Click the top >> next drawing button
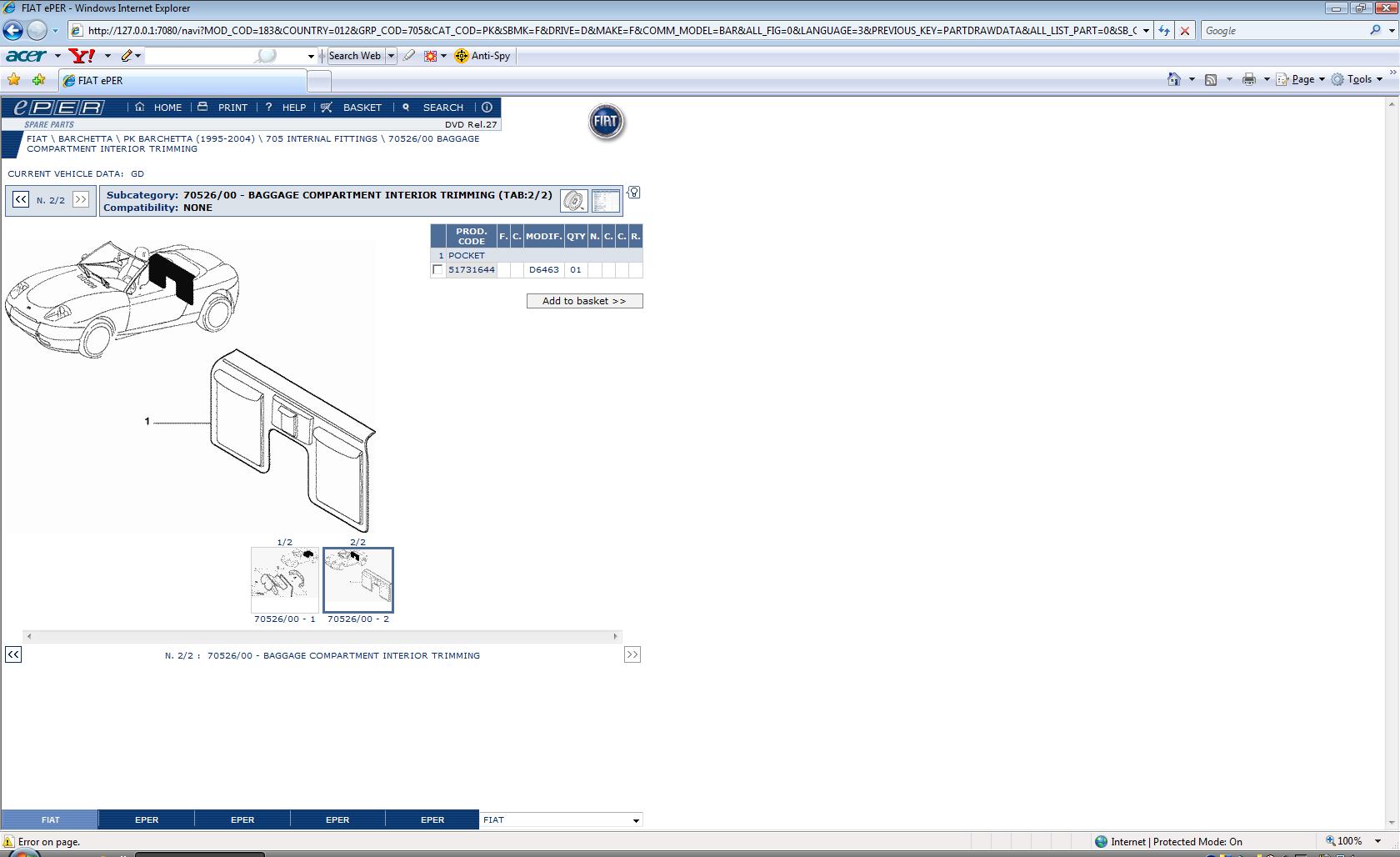Image resolution: width=1400 pixels, height=857 pixels. (x=81, y=199)
